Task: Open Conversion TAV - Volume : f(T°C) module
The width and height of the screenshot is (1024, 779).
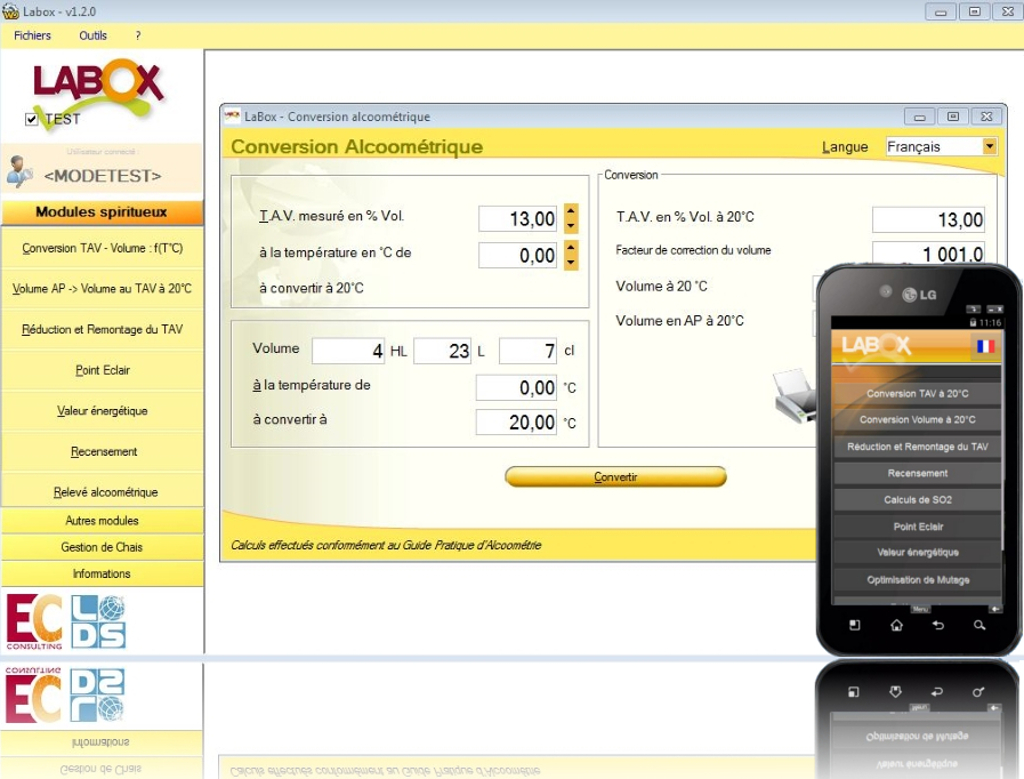Action: 102,248
